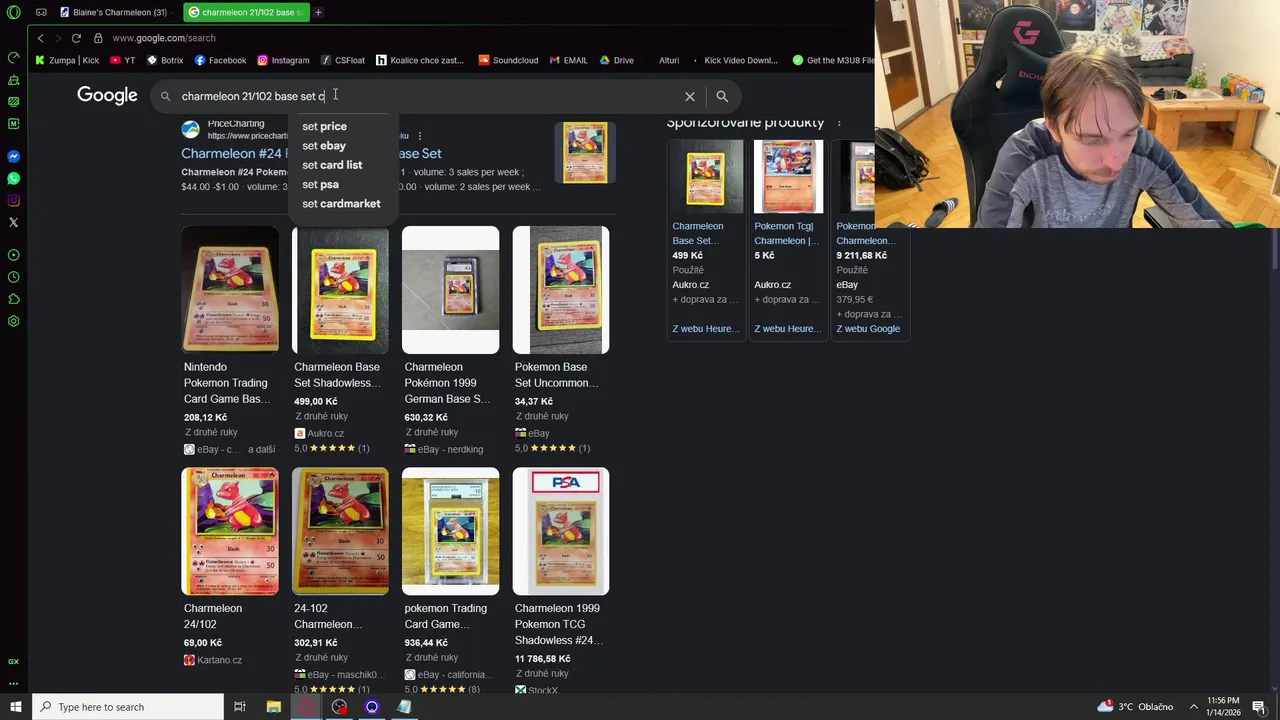Image resolution: width=1280 pixels, height=720 pixels.
Task: Click the address bar URL
Action: point(164,38)
